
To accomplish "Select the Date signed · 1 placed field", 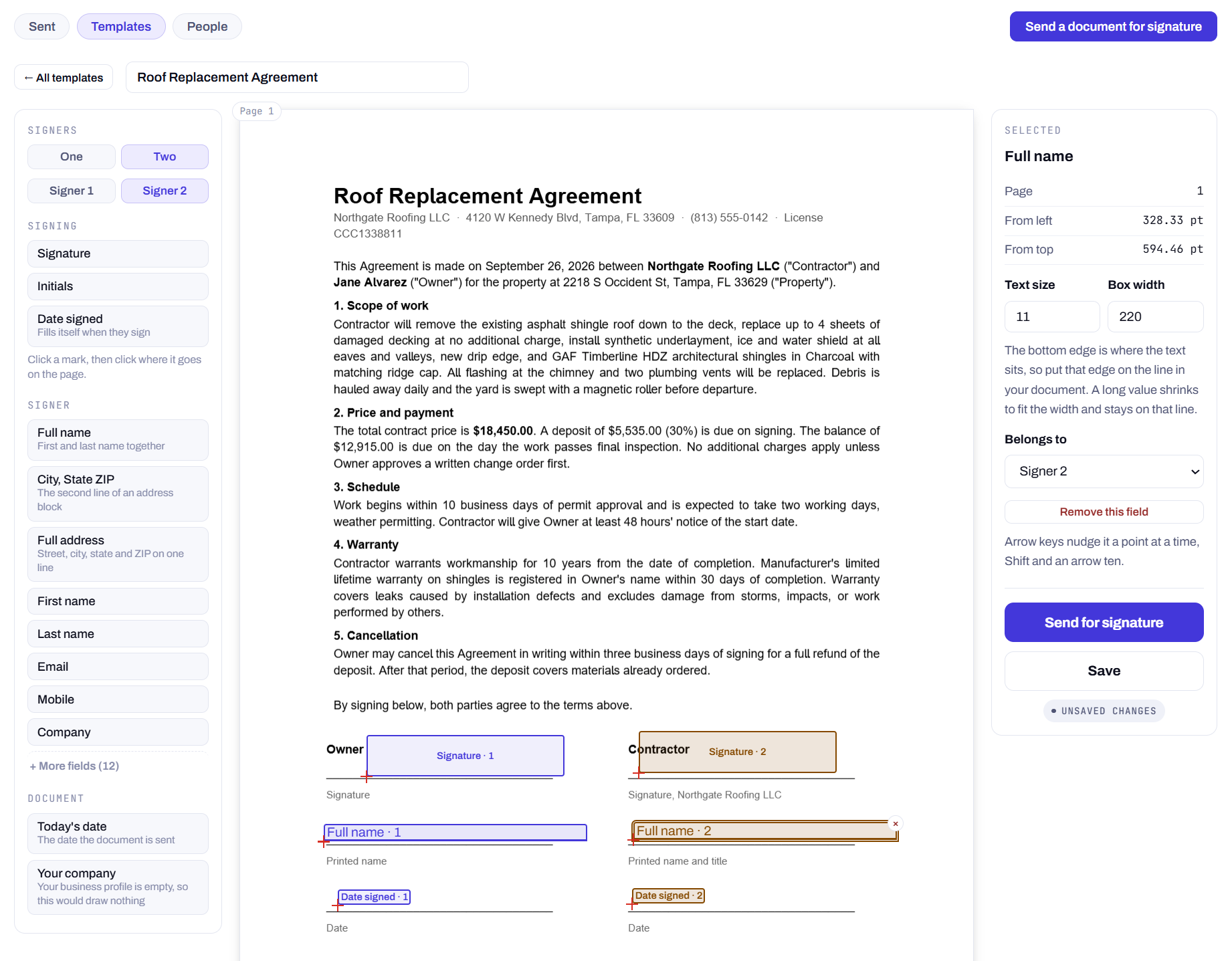I will (375, 897).
